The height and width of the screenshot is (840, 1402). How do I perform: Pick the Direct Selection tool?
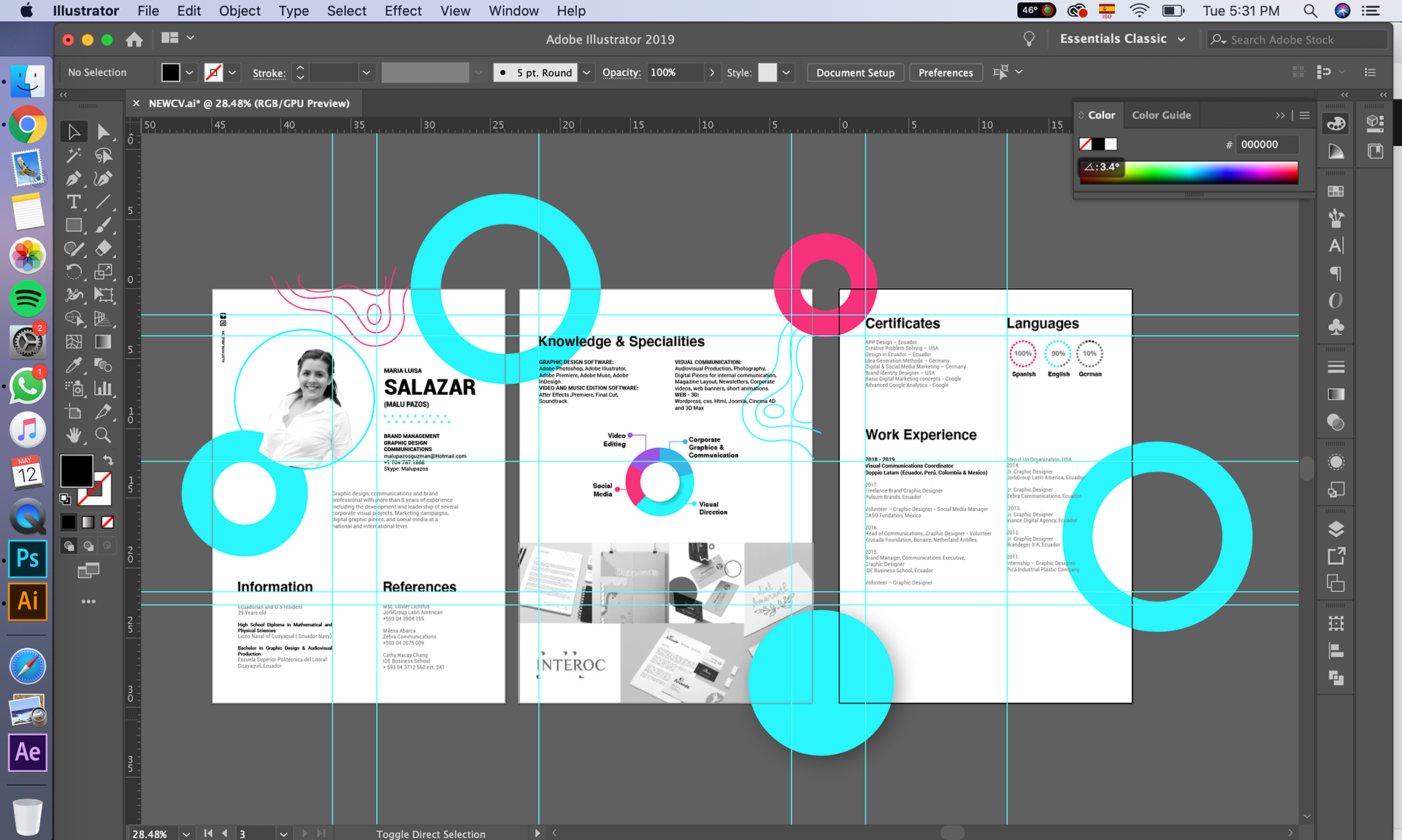coord(103,131)
